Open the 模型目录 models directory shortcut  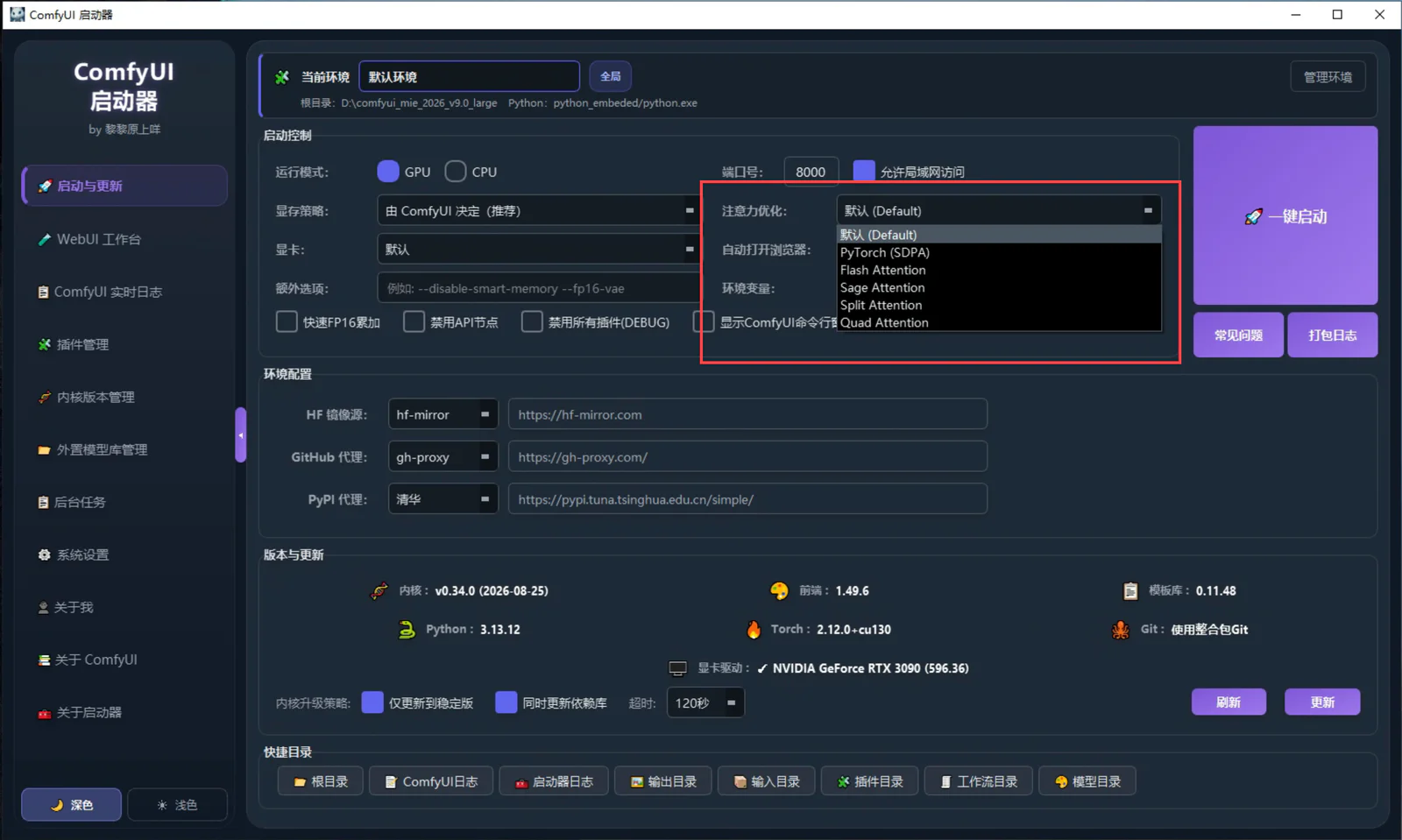[1087, 781]
